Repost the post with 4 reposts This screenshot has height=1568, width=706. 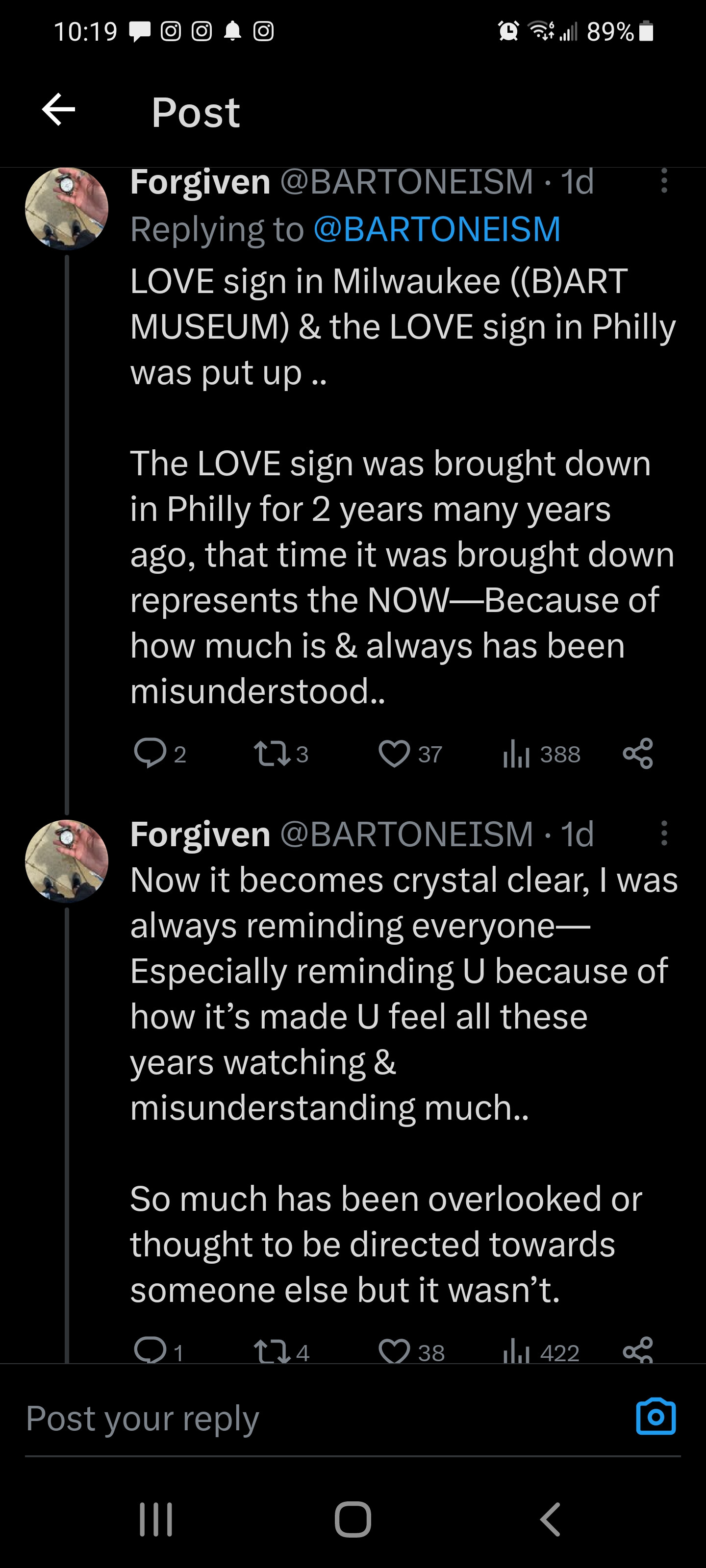(272, 1351)
